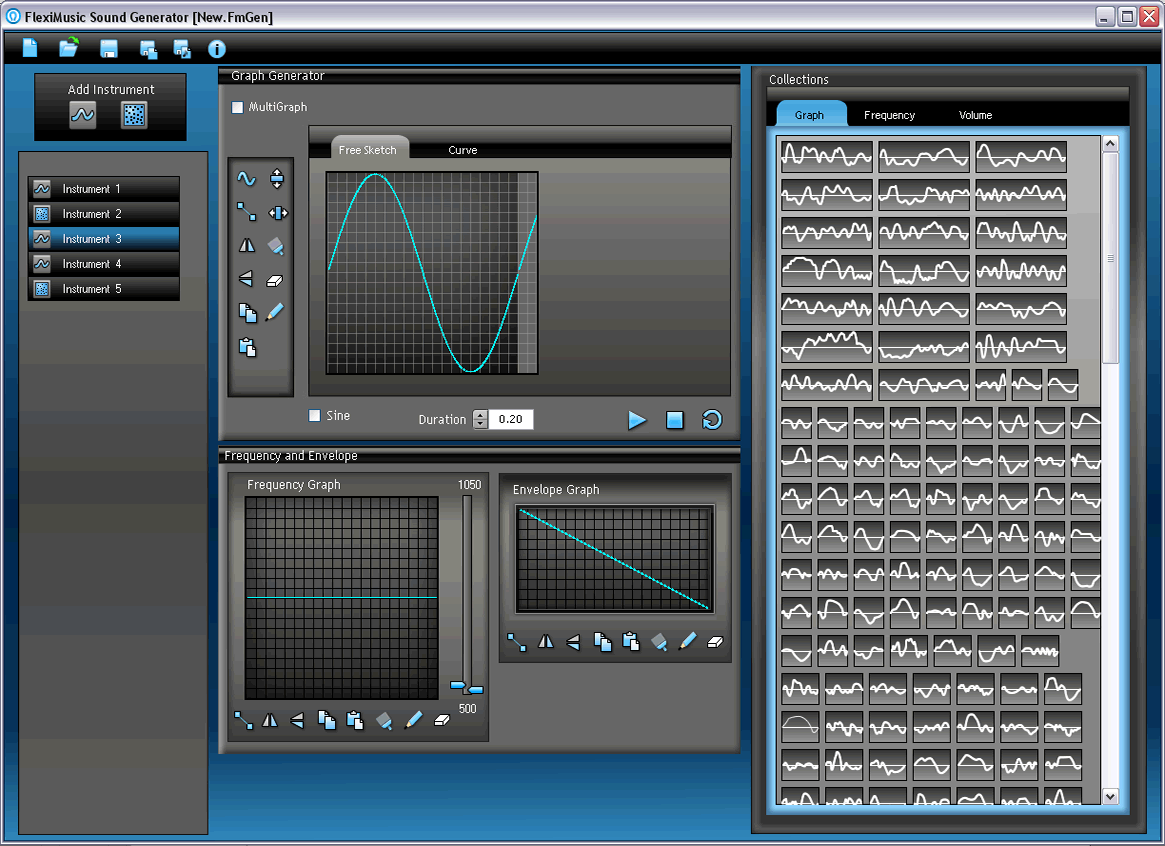Image resolution: width=1165 pixels, height=846 pixels.
Task: Add a noise-type instrument under Add Instrument
Action: click(x=134, y=116)
